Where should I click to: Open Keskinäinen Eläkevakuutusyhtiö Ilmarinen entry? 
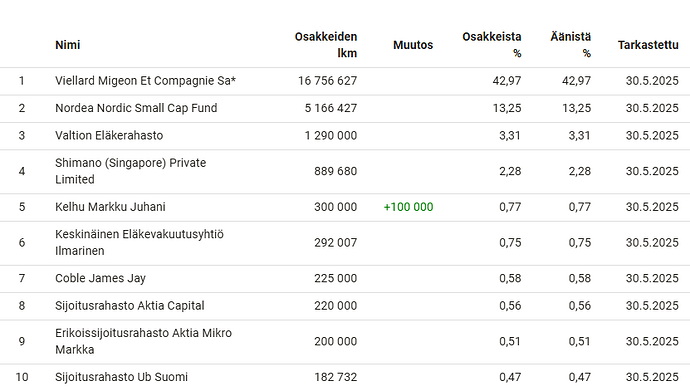click(x=139, y=242)
